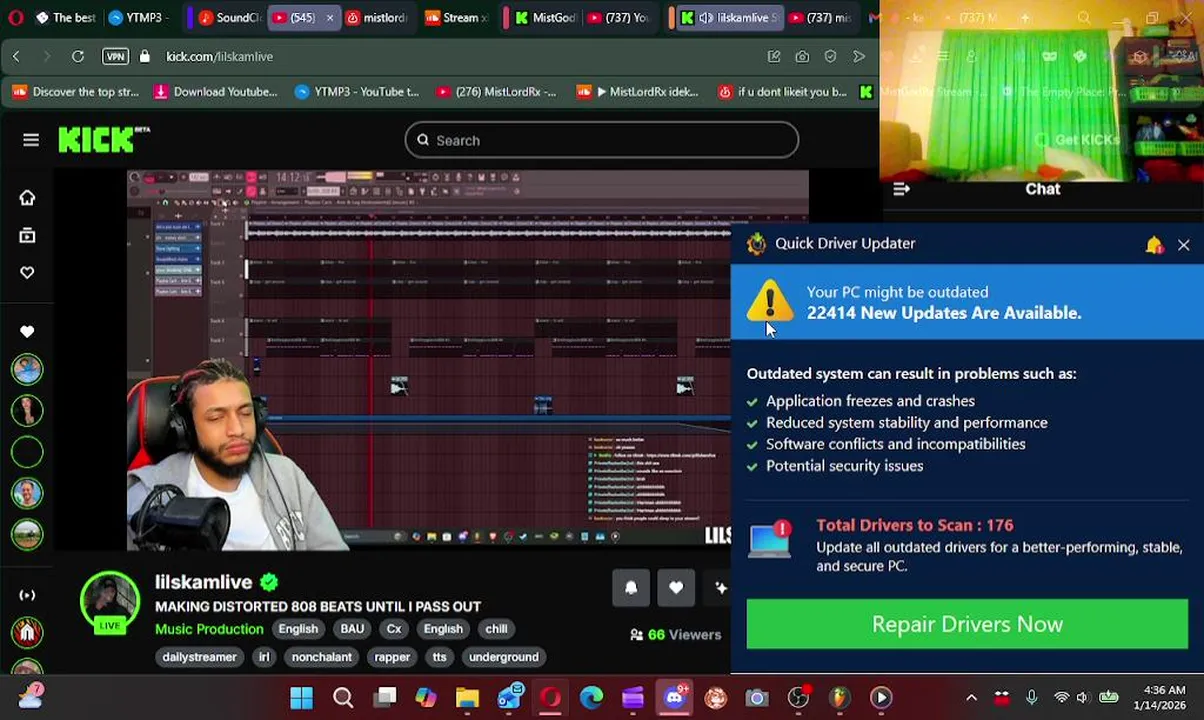
Task: Click Repair Drivers Now button
Action: coord(967,624)
